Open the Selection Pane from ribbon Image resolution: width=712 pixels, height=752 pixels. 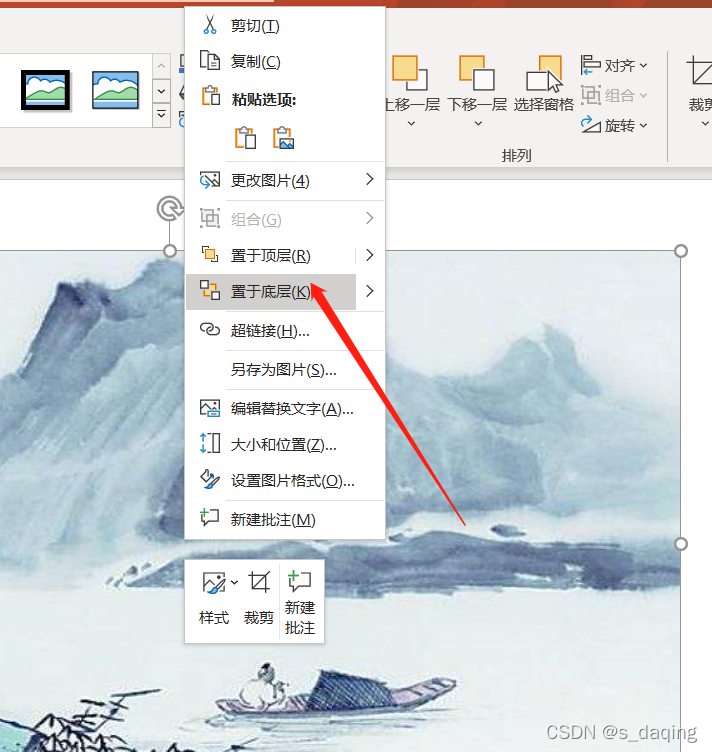click(x=544, y=83)
